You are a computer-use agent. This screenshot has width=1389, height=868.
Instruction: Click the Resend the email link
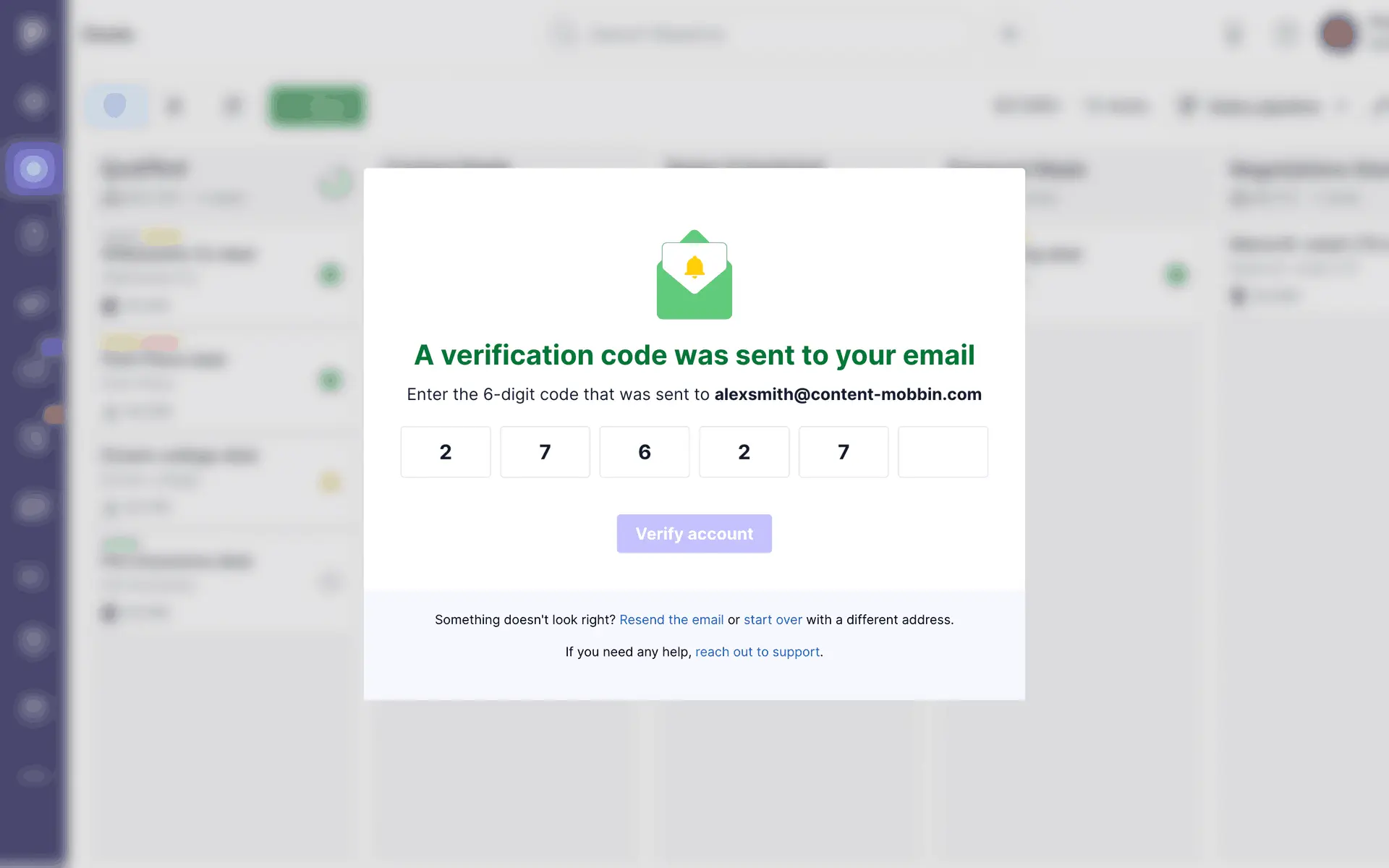pos(671,620)
